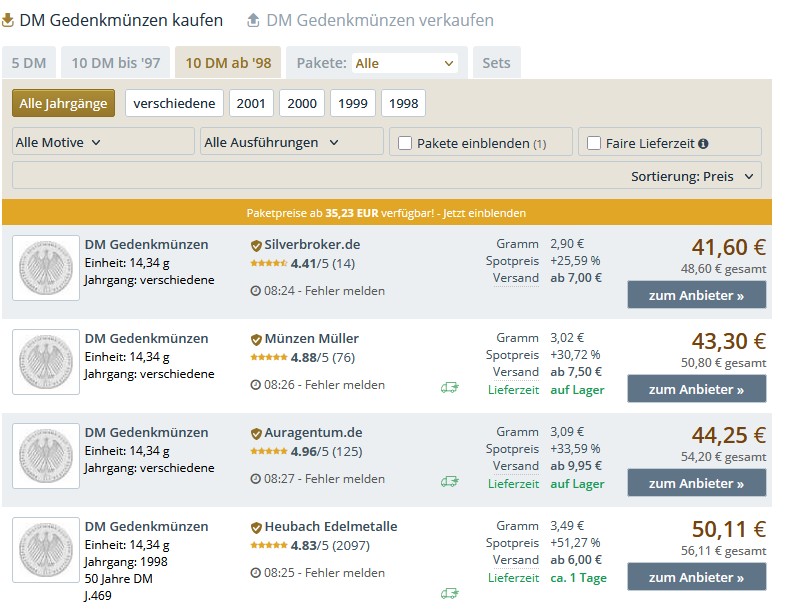This screenshot has width=787, height=609.
Task: Click the delivery truck icon in Heubach Edelmetalle row
Action: (449, 593)
